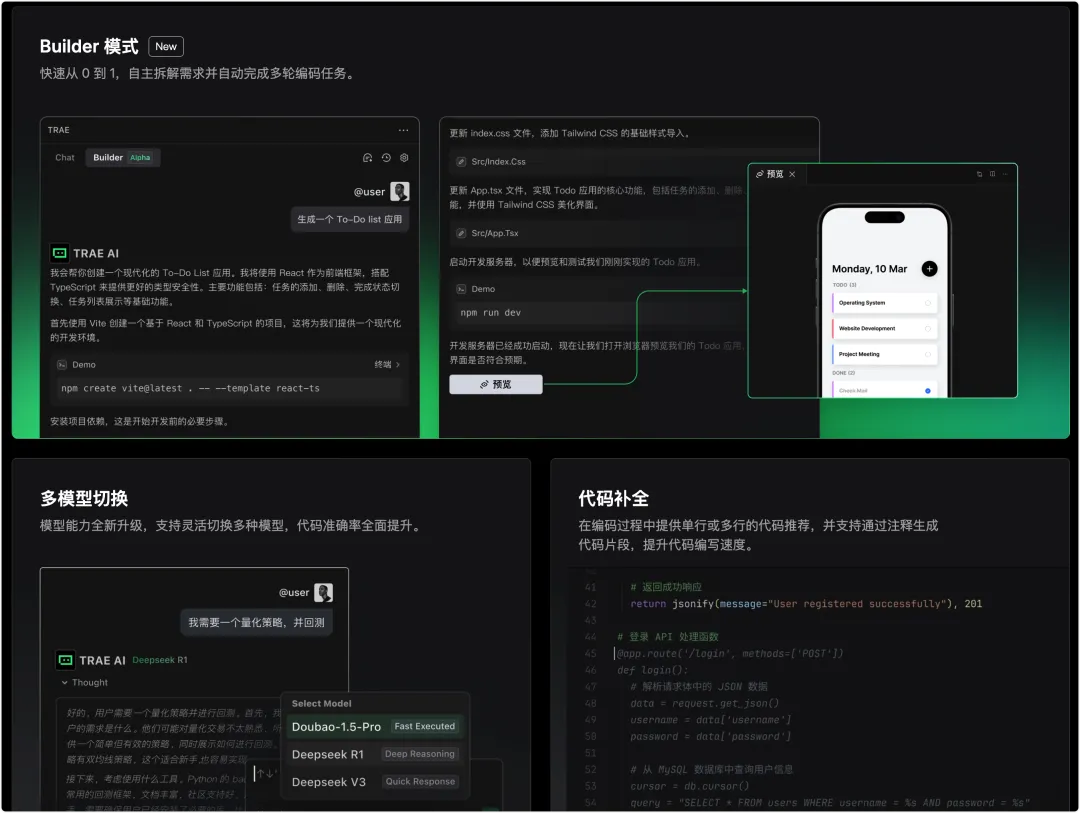Tap the black plus button in phone preview
The image size is (1080, 813).
coord(929,269)
